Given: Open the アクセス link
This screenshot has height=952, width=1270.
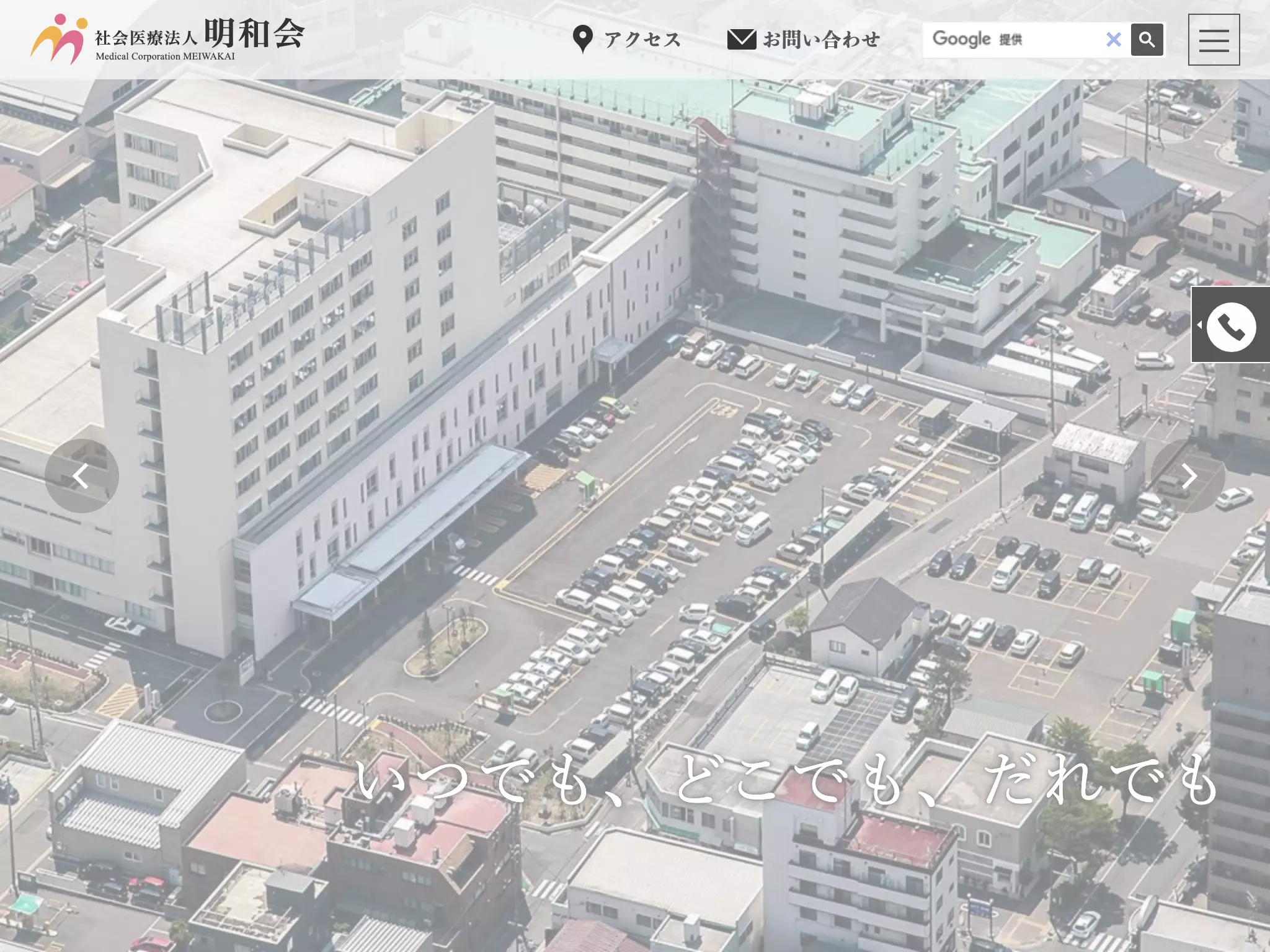Looking at the screenshot, I should [642, 40].
